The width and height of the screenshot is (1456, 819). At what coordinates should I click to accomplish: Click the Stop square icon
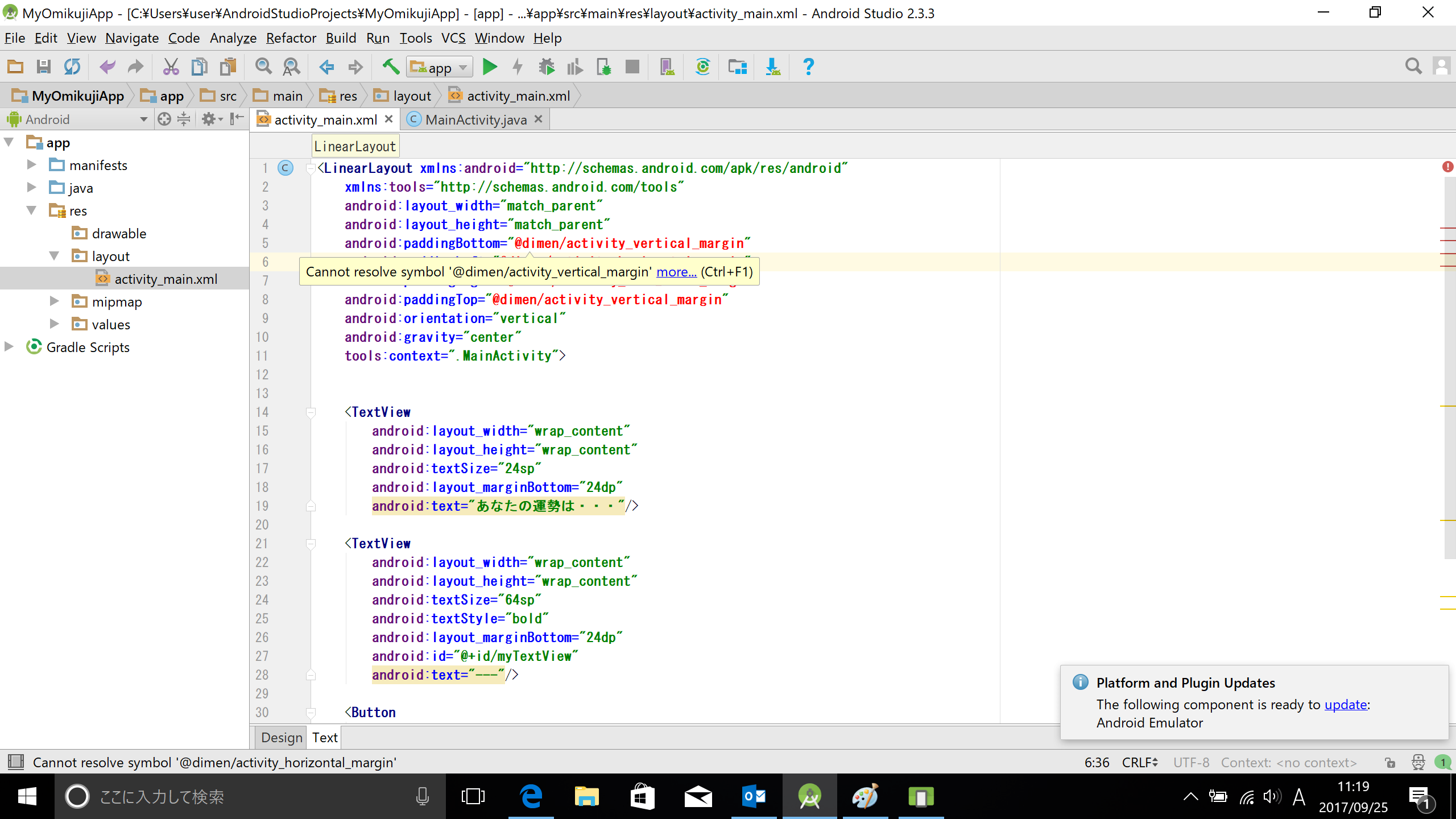point(632,67)
